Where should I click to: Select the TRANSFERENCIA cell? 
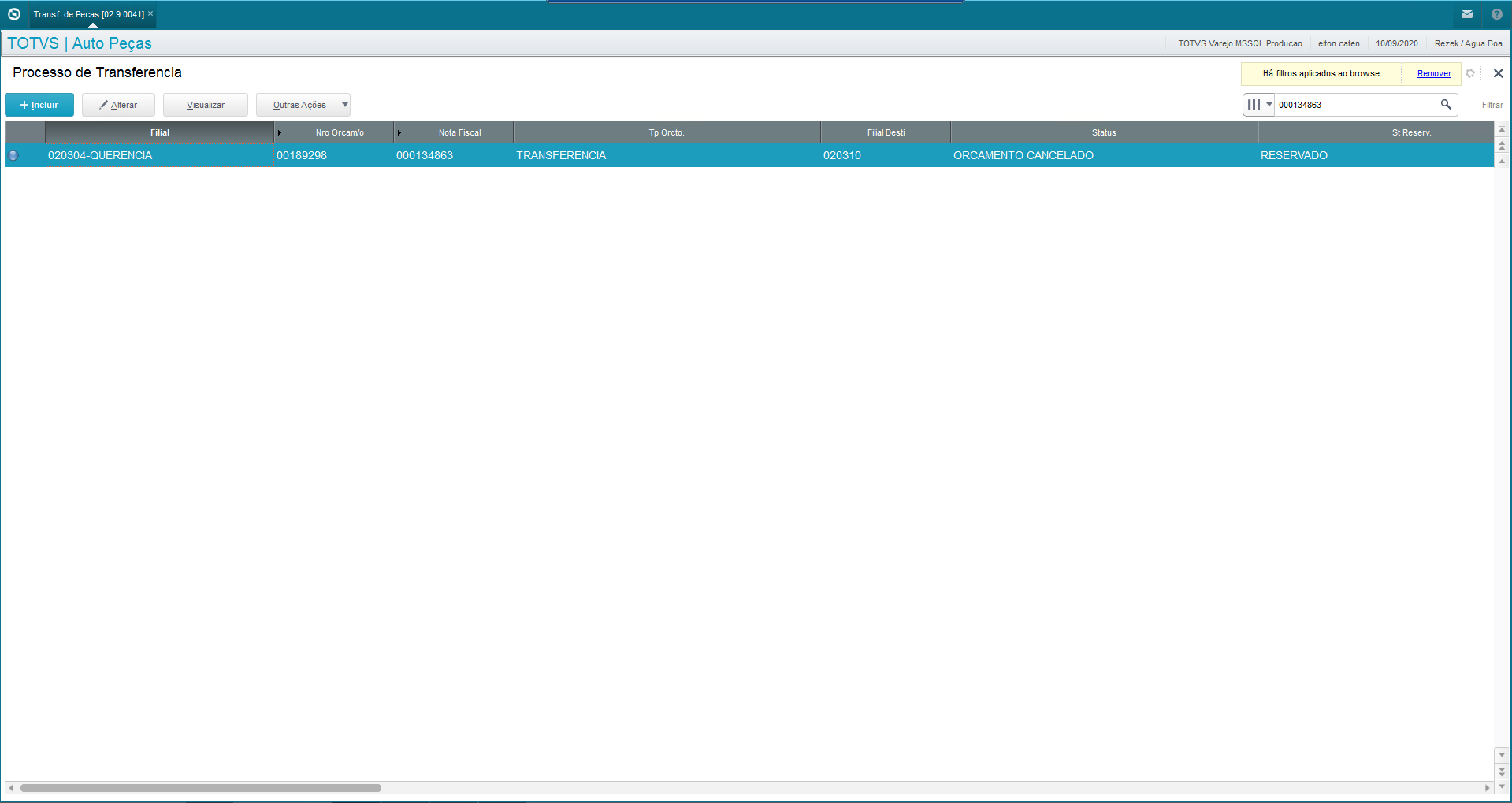pyautogui.click(x=667, y=155)
